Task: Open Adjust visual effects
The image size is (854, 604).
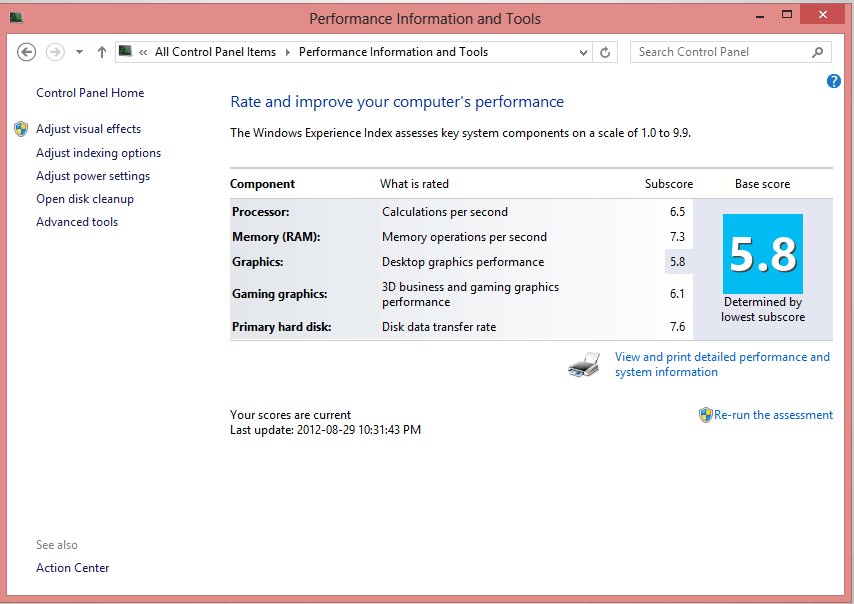Action: pos(88,129)
